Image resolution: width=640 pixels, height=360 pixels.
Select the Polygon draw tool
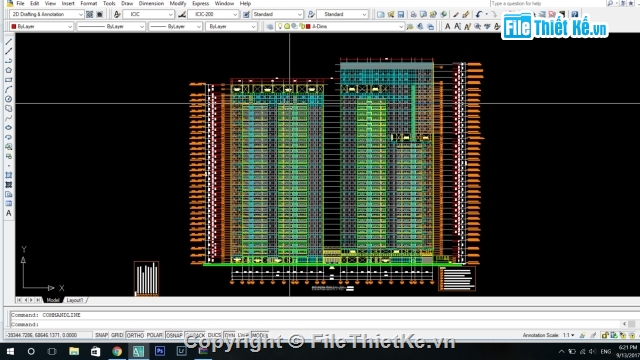(9, 70)
